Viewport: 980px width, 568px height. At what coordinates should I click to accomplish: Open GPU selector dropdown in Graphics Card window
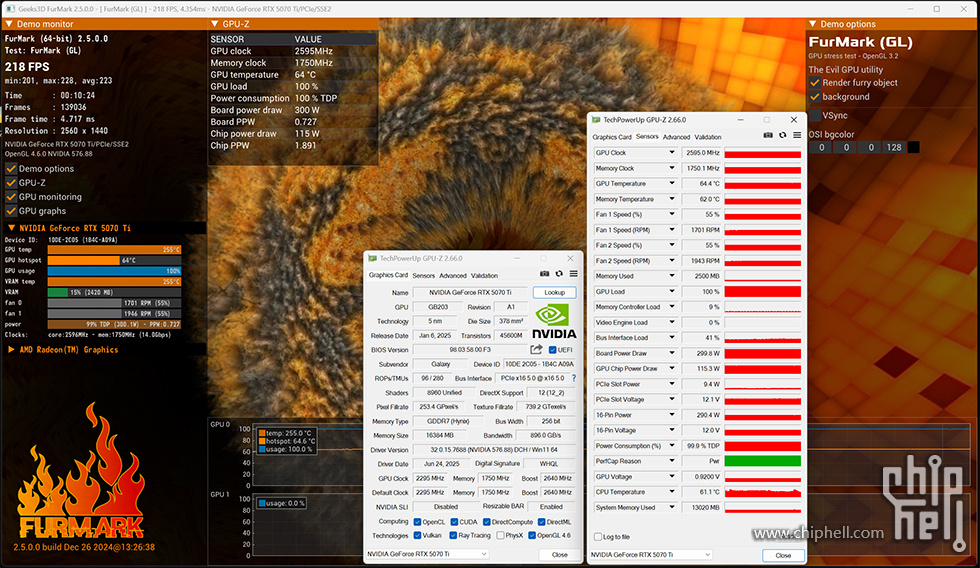click(427, 554)
